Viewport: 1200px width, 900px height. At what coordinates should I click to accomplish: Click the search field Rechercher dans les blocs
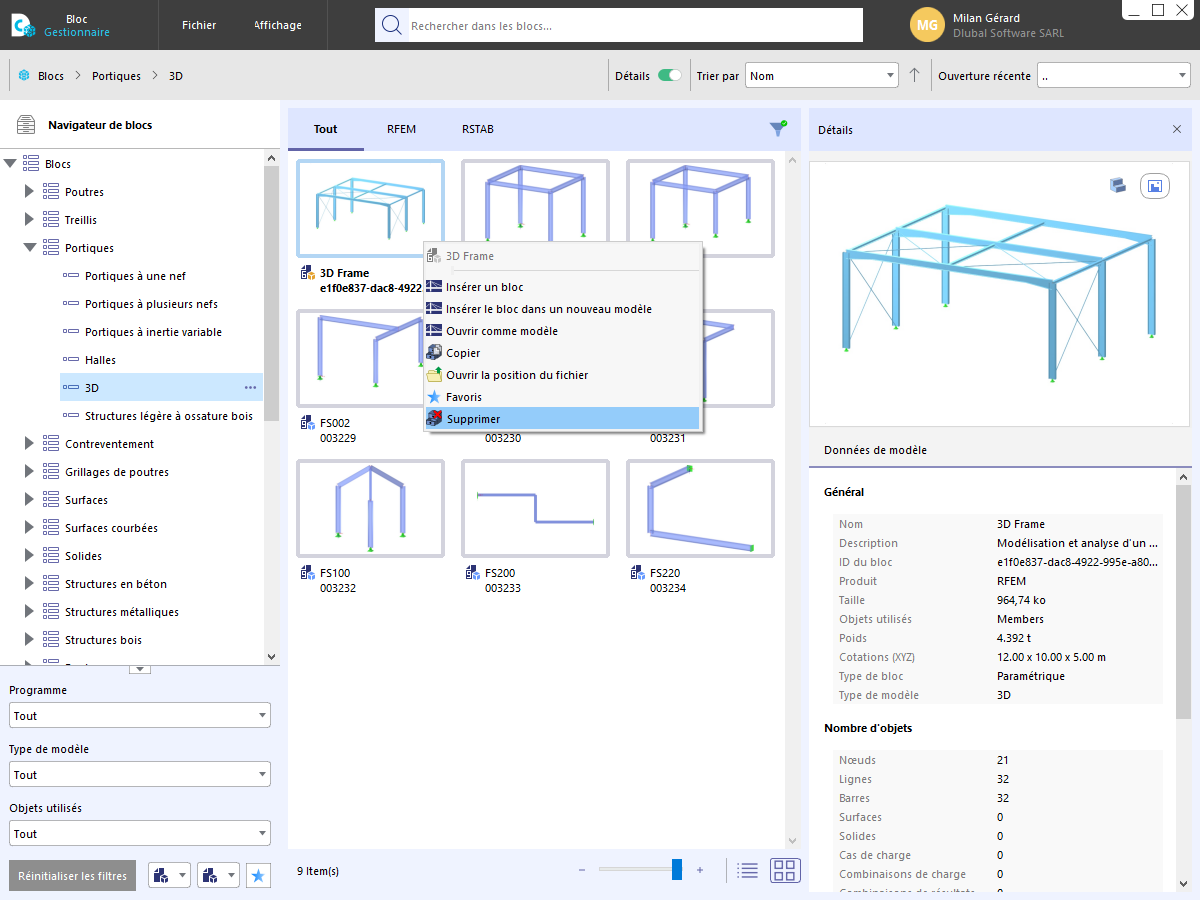[634, 25]
